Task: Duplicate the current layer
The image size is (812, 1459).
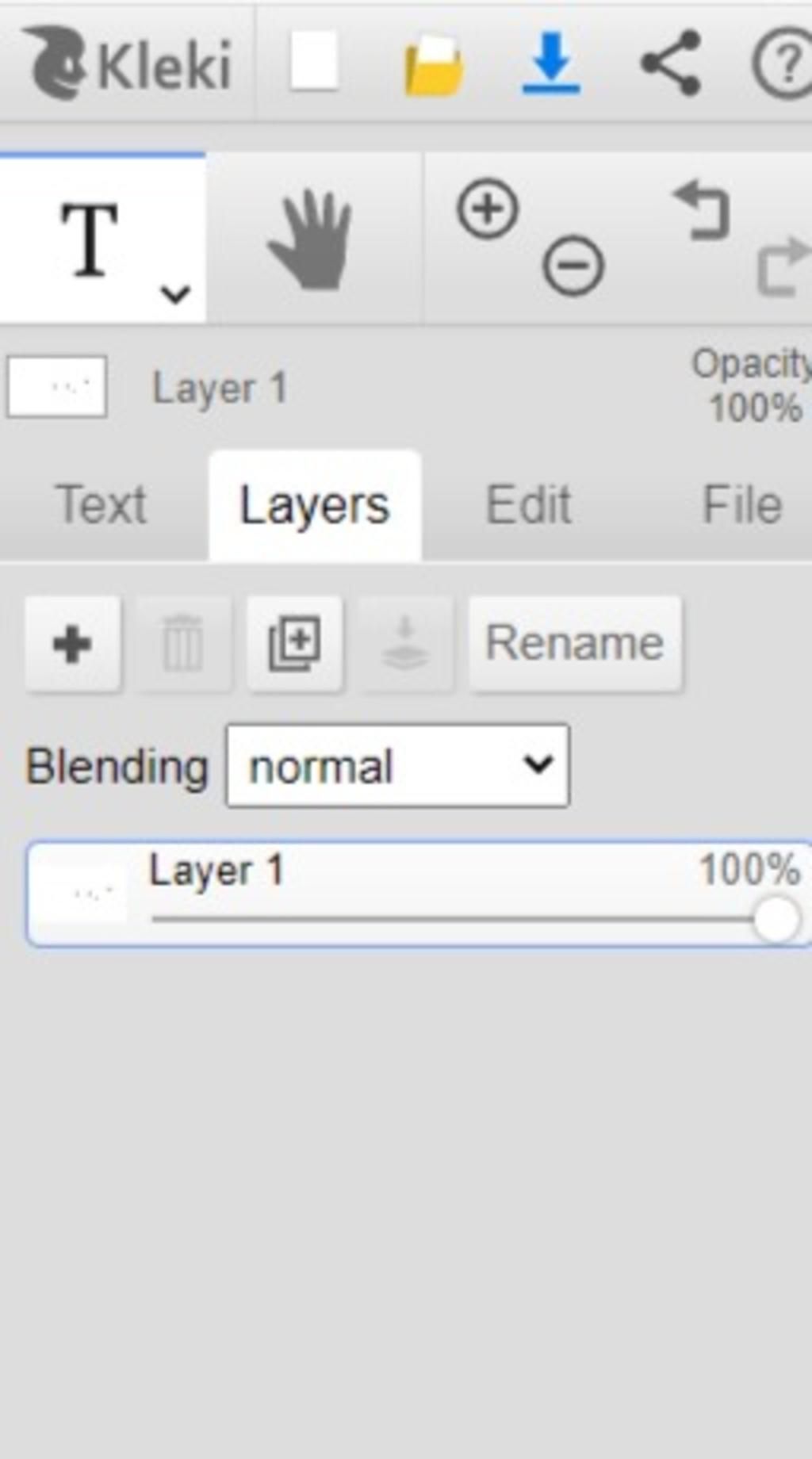Action: click(x=295, y=644)
